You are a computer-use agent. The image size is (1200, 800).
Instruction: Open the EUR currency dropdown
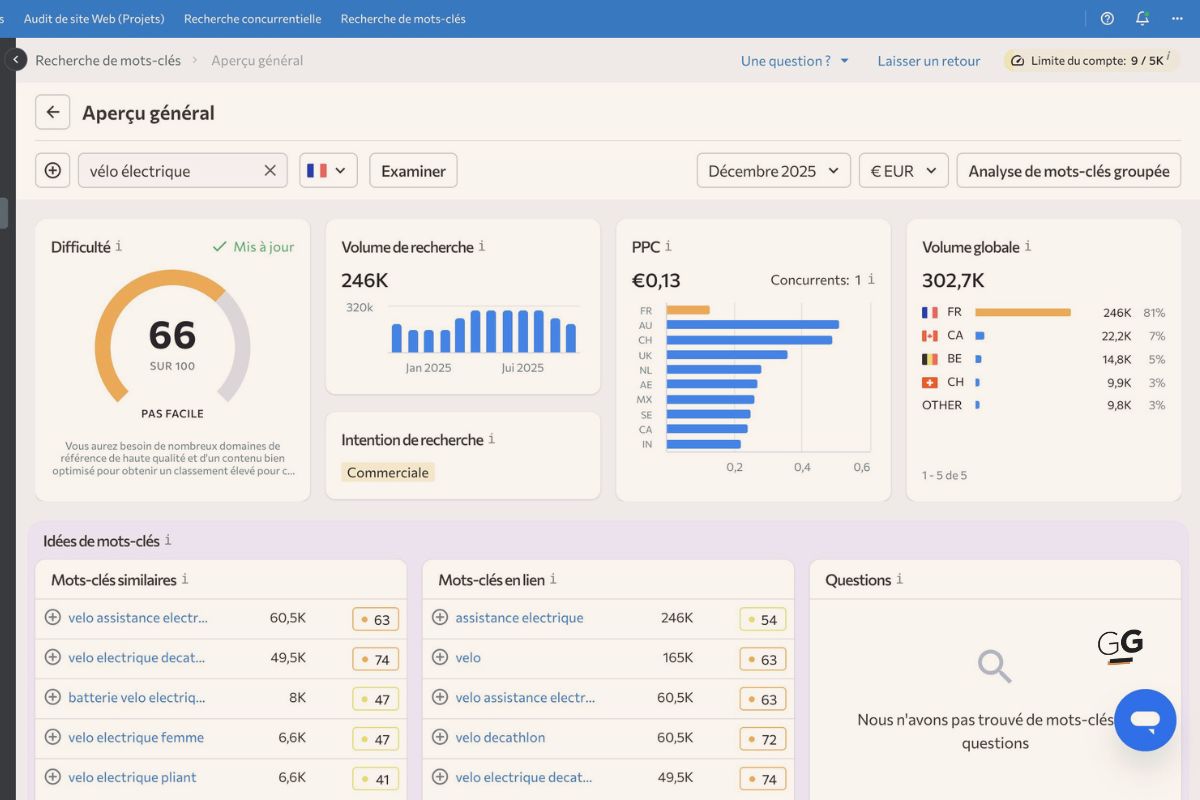(903, 170)
